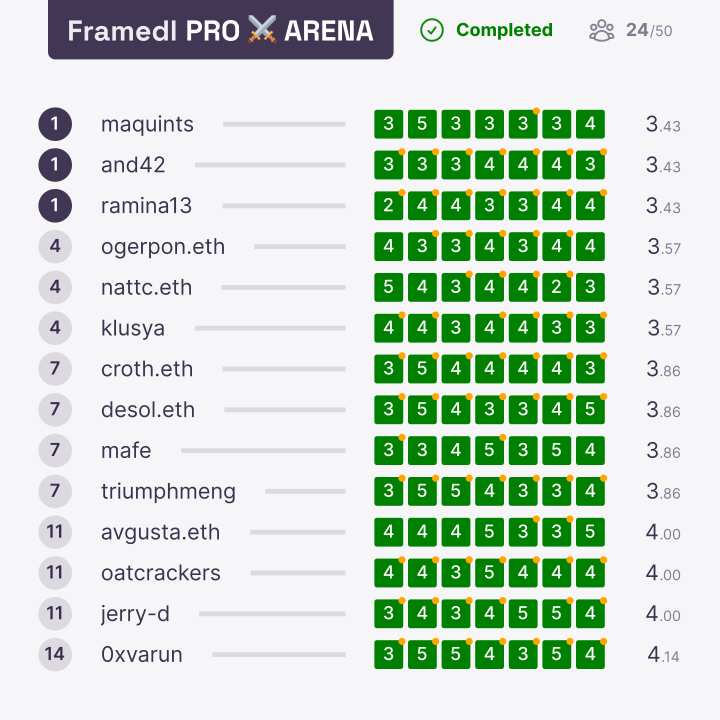Click the Completed checkmark icon

click(432, 30)
